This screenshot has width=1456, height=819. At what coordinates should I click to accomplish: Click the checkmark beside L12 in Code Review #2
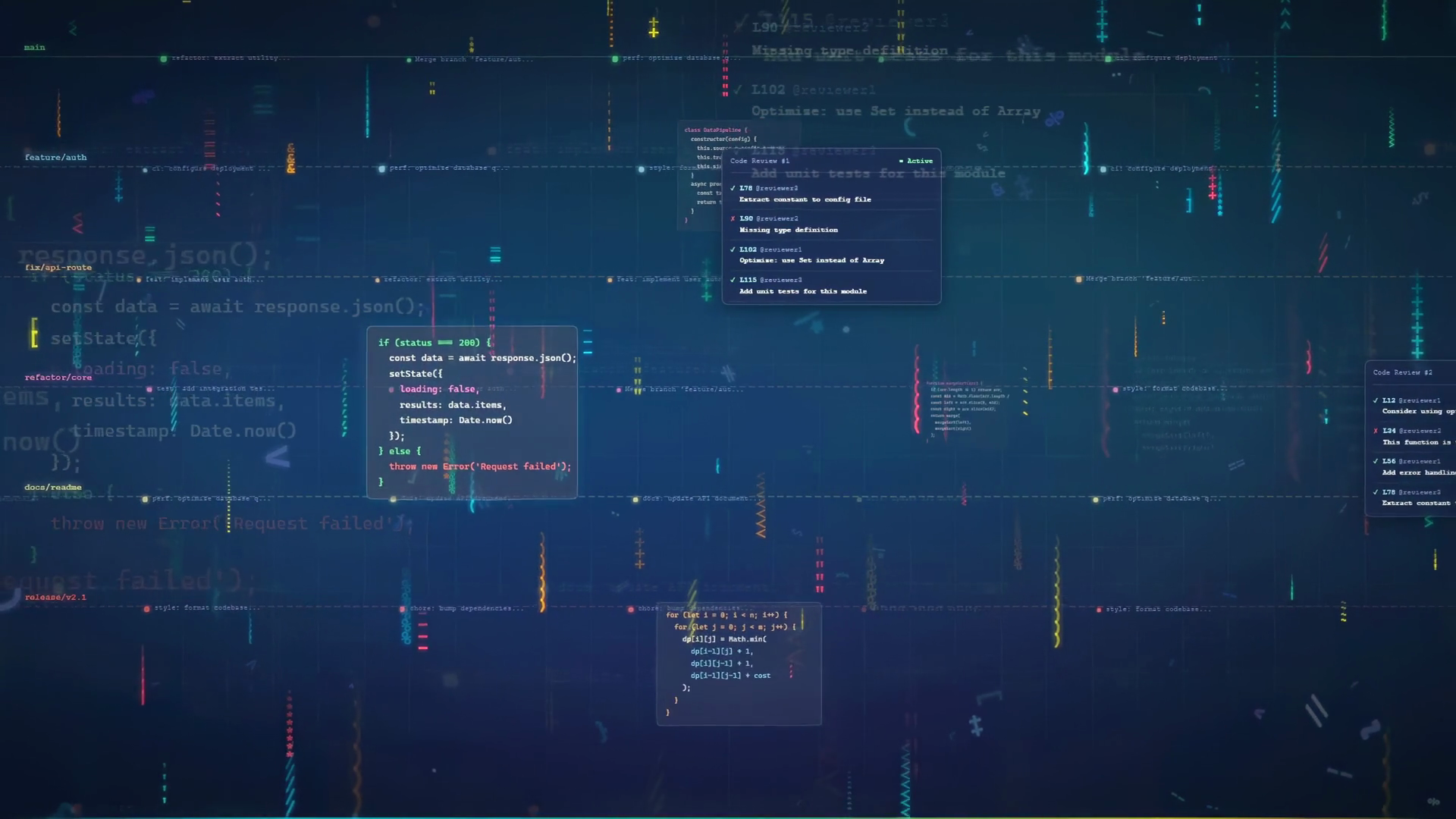pyautogui.click(x=1376, y=400)
